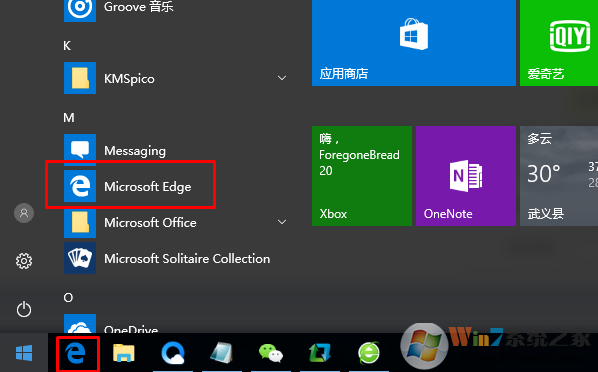This screenshot has width=598, height=372.
Task: Open File Explorer from the taskbar
Action: point(124,353)
